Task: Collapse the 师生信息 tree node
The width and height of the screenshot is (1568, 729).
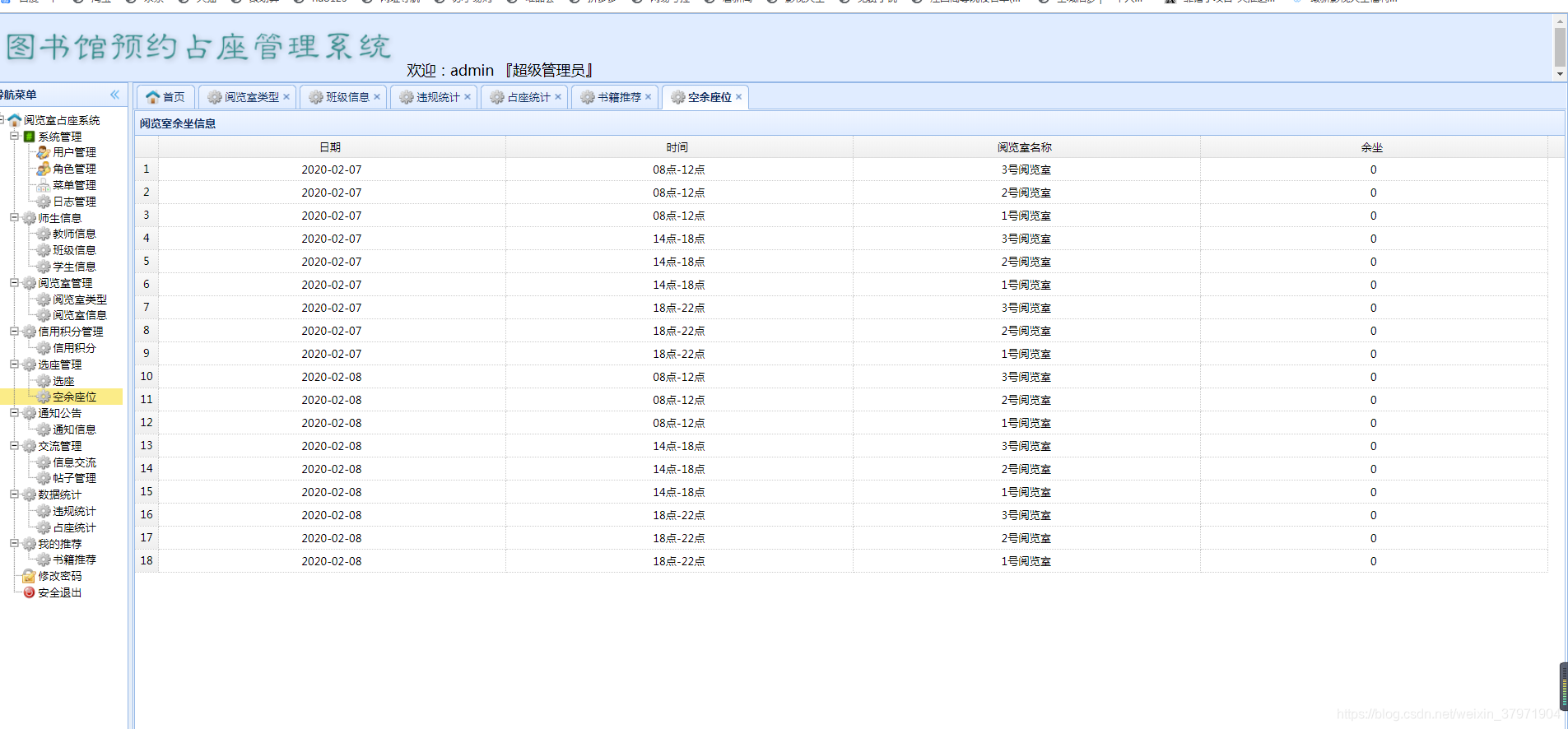Action: pyautogui.click(x=14, y=217)
